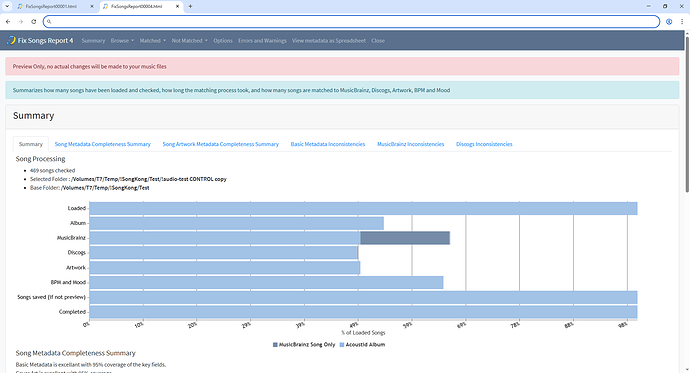The image size is (690, 373).
Task: Focus the browser address bar
Action: (351, 22)
